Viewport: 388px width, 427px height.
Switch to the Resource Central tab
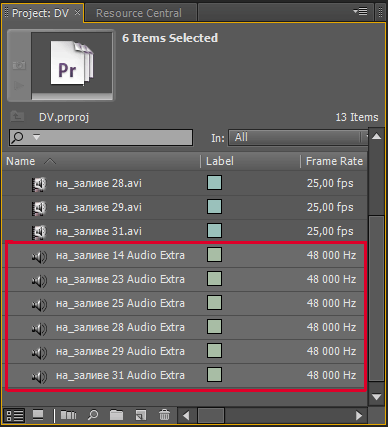(139, 13)
